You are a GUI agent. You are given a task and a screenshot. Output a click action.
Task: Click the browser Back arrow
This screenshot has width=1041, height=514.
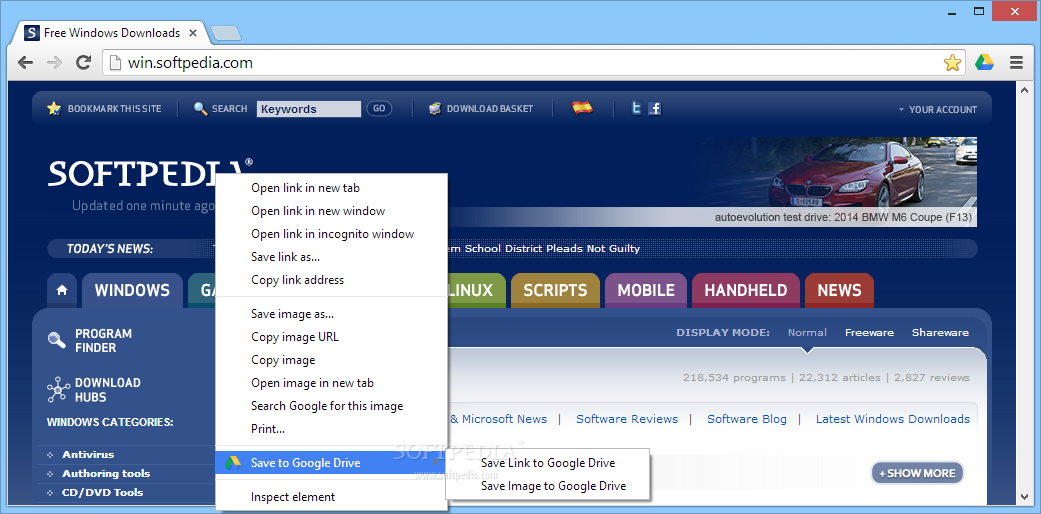[x=25, y=63]
